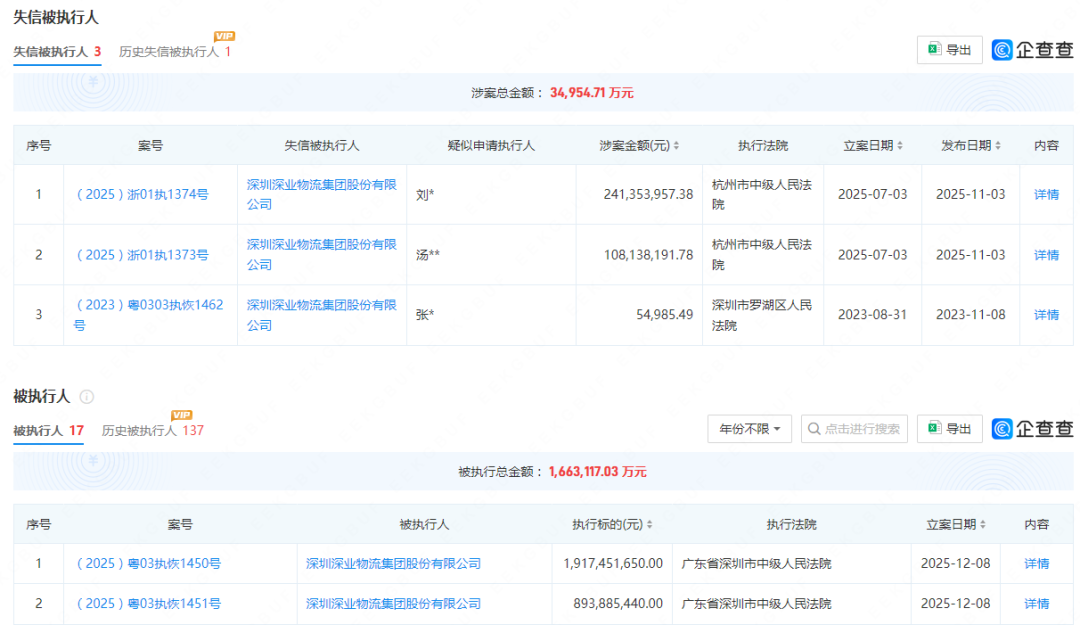Open case （2025）浙01执1374号 link
Image resolution: width=1080 pixels, height=625 pixels.
point(142,195)
